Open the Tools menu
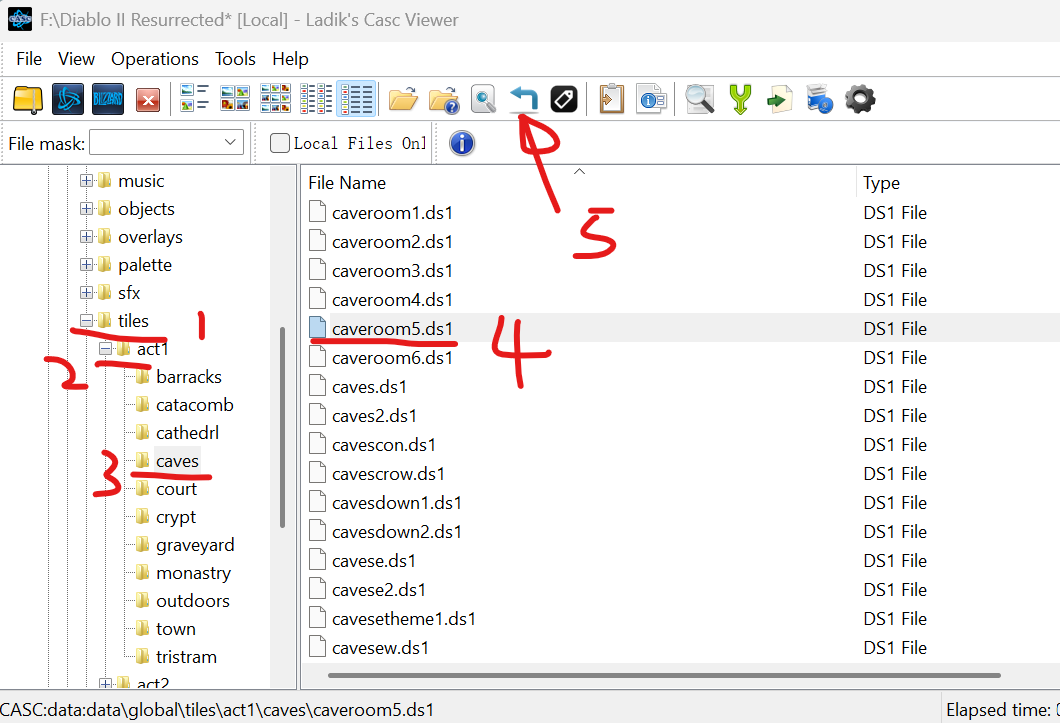The width and height of the screenshot is (1060, 723). pos(235,59)
